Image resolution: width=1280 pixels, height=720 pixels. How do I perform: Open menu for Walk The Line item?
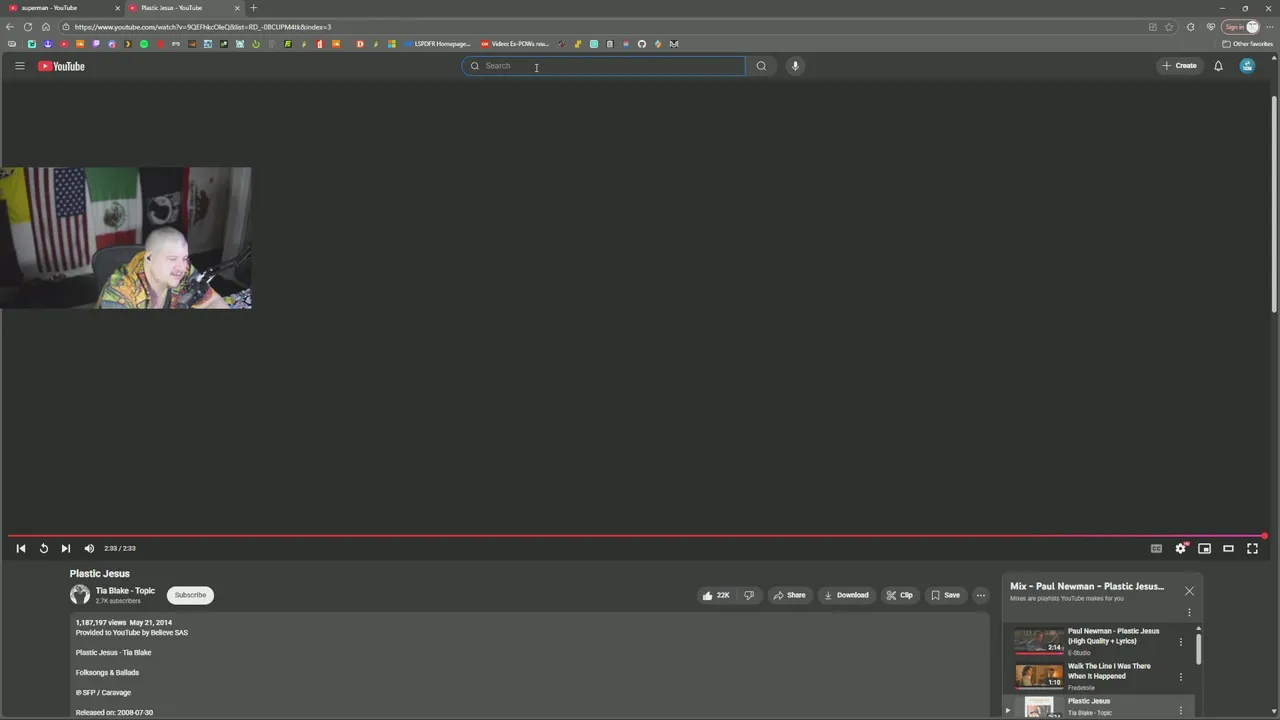[x=1180, y=677]
